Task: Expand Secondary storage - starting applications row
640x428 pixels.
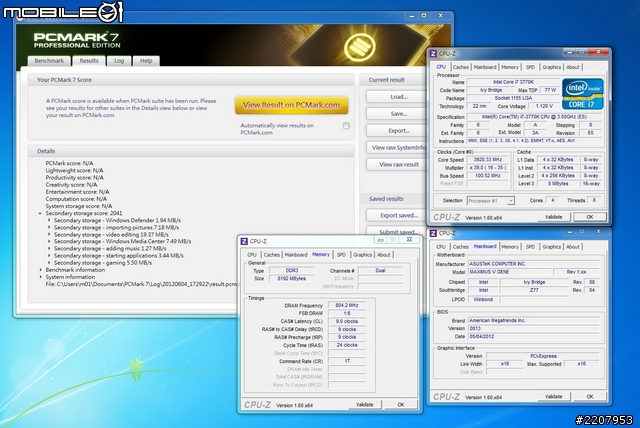Action: pyautogui.click(x=49, y=256)
